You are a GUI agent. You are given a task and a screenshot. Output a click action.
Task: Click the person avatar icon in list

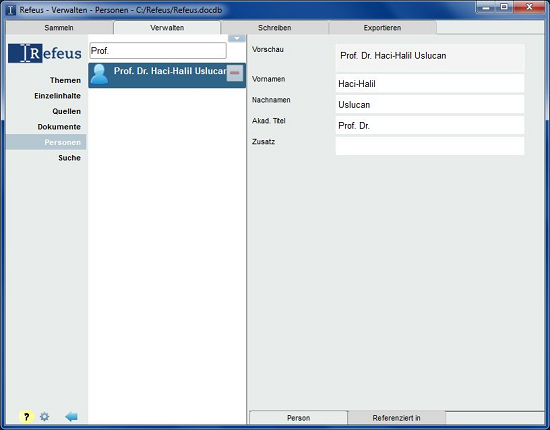pos(99,74)
